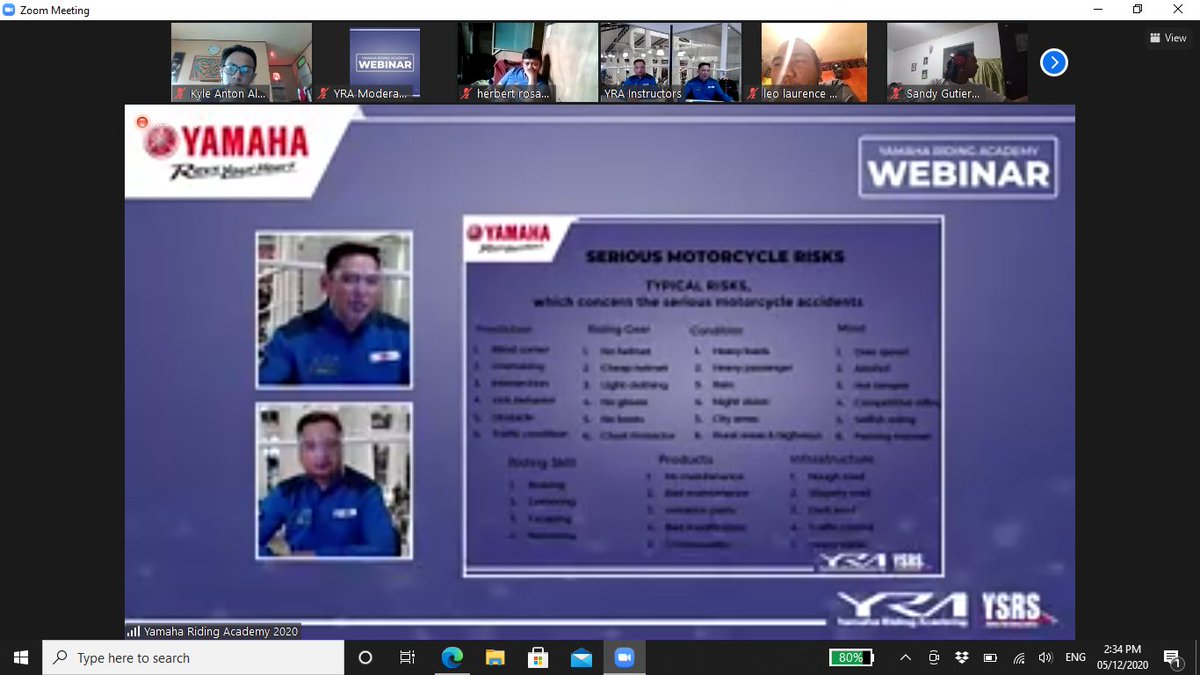Open Mail app from taskbar

(582, 657)
